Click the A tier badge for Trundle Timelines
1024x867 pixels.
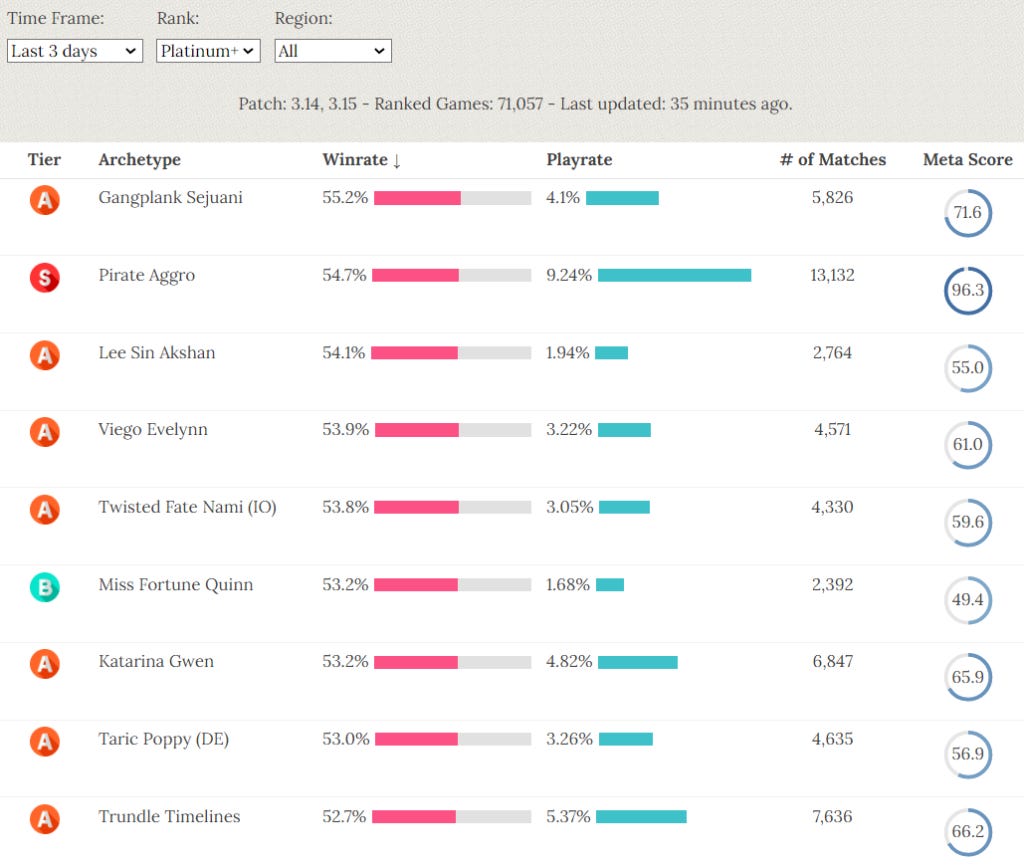click(44, 819)
